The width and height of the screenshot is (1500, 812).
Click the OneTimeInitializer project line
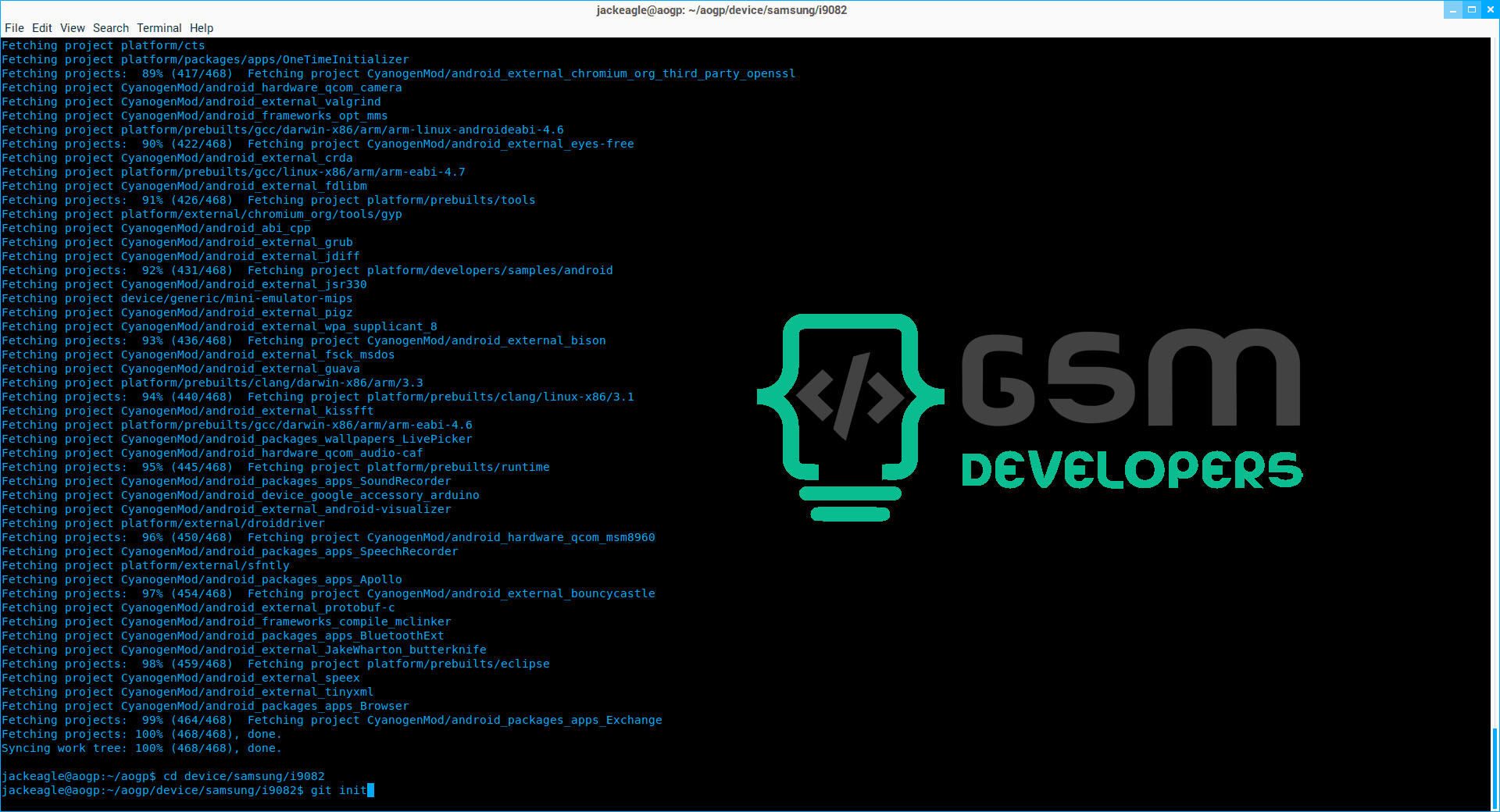click(205, 59)
